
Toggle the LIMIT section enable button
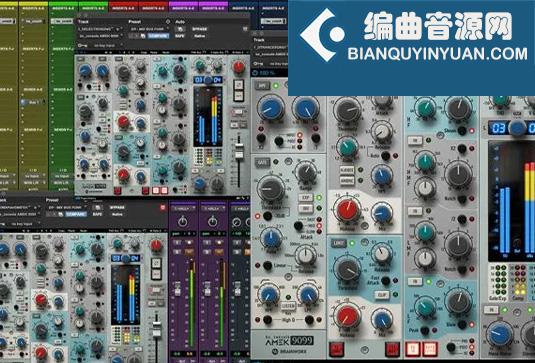(339, 243)
